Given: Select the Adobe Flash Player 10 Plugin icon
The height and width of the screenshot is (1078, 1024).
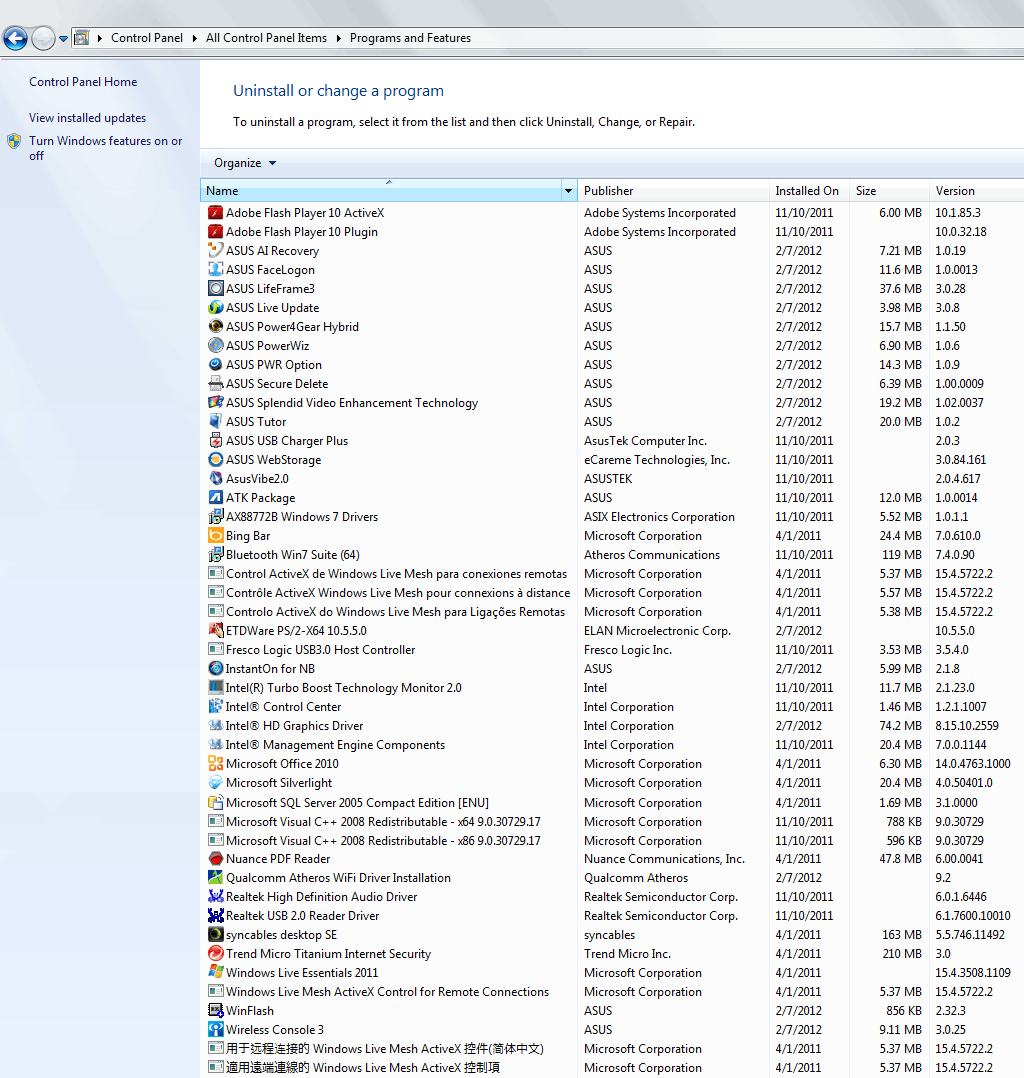Looking at the screenshot, I should pos(216,232).
